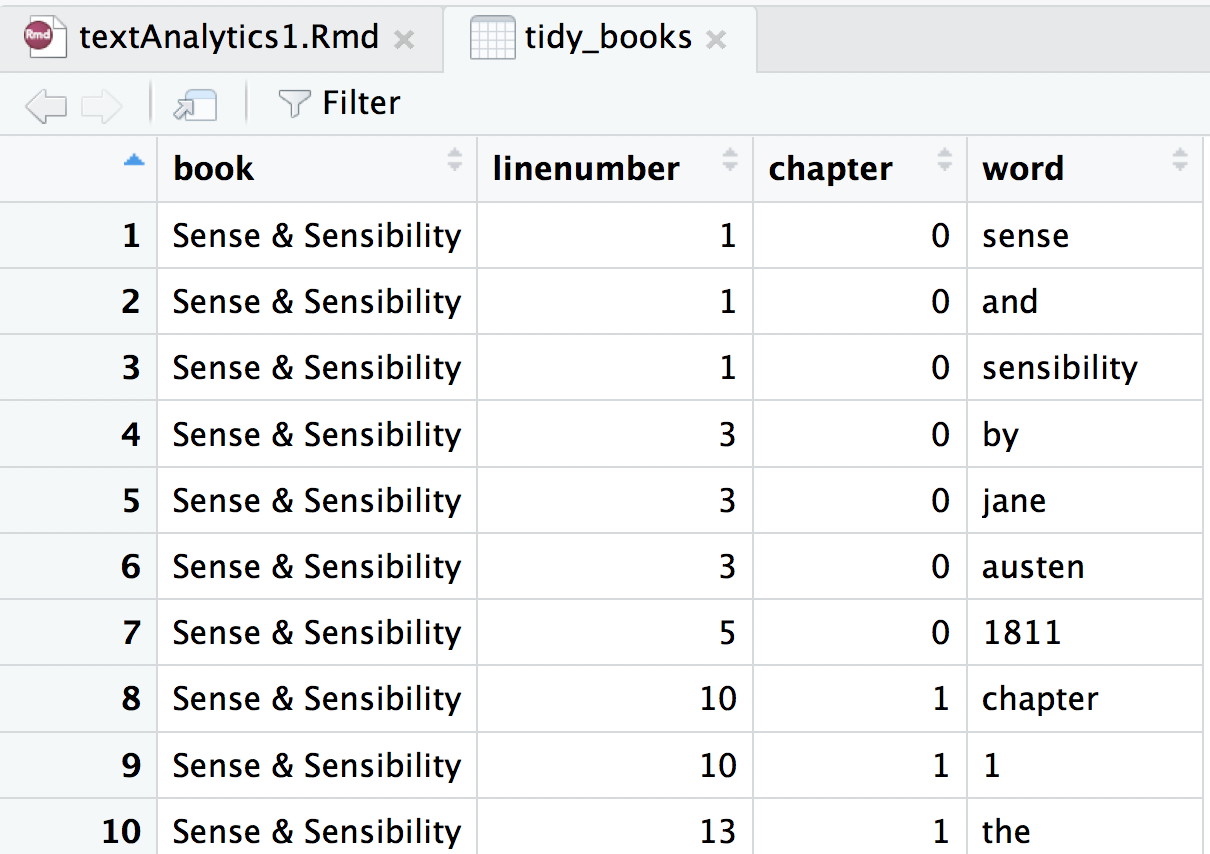Select the tidy_books tab
The image size is (1210, 854).
click(x=608, y=38)
